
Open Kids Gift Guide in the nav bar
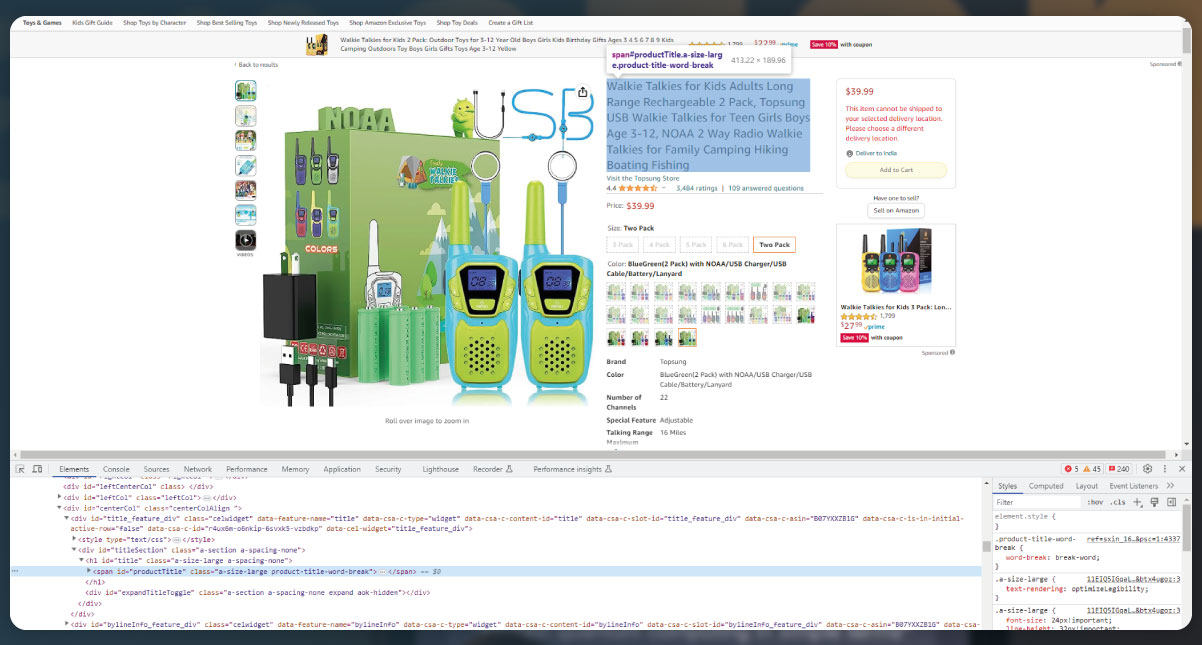92,22
